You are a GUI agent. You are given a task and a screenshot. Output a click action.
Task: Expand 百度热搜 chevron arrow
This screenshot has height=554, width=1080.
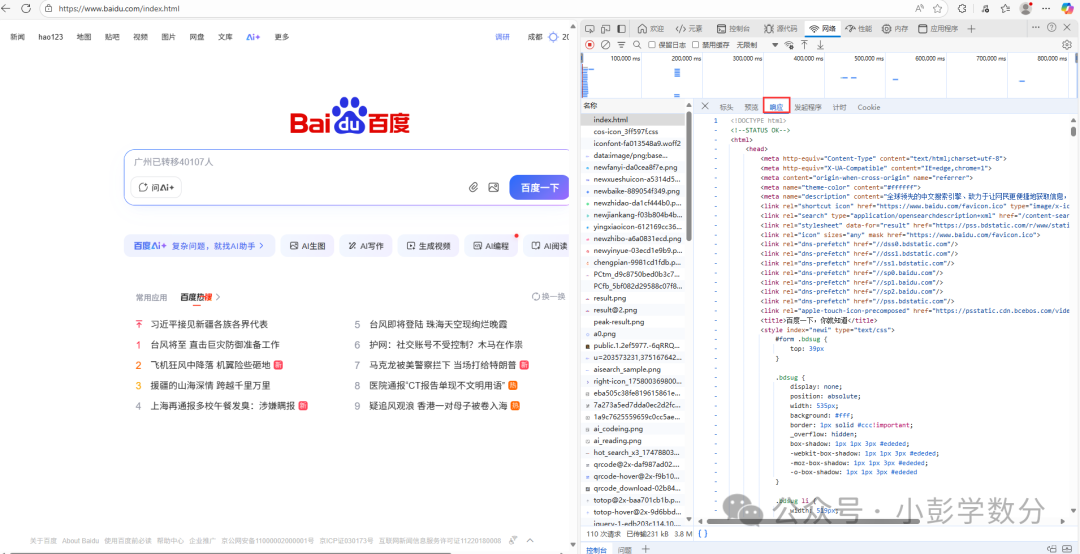coord(218,297)
